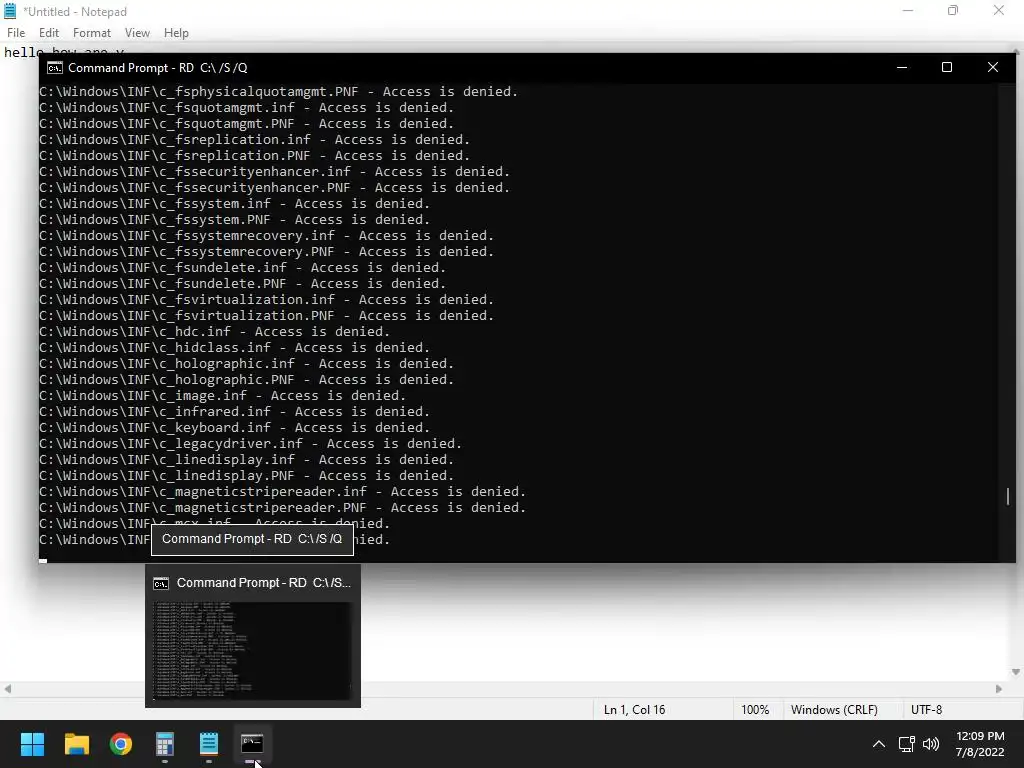Click the c_fssecurityenhancer.inf output line
This screenshot has width=1024, height=768.
click(274, 172)
